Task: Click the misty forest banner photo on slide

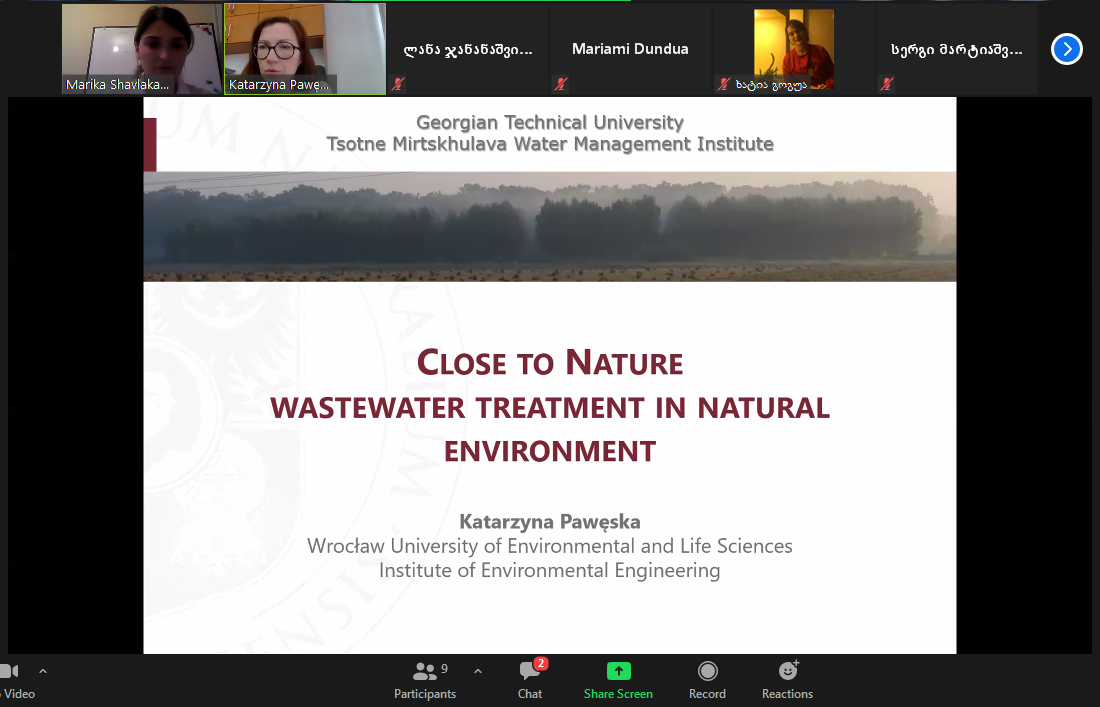Action: coord(550,227)
